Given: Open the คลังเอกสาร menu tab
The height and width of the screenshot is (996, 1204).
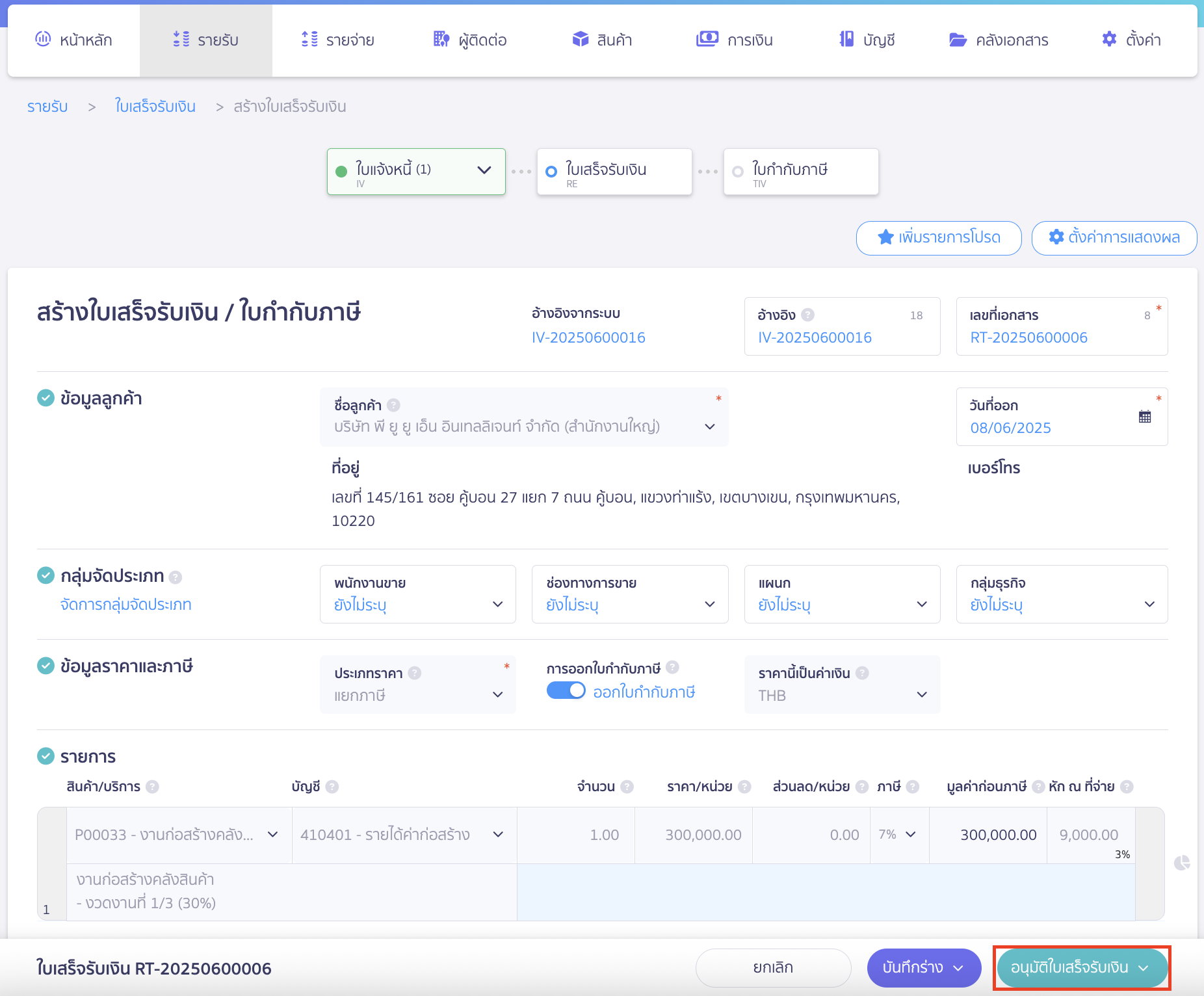Looking at the screenshot, I should pyautogui.click(x=999, y=40).
